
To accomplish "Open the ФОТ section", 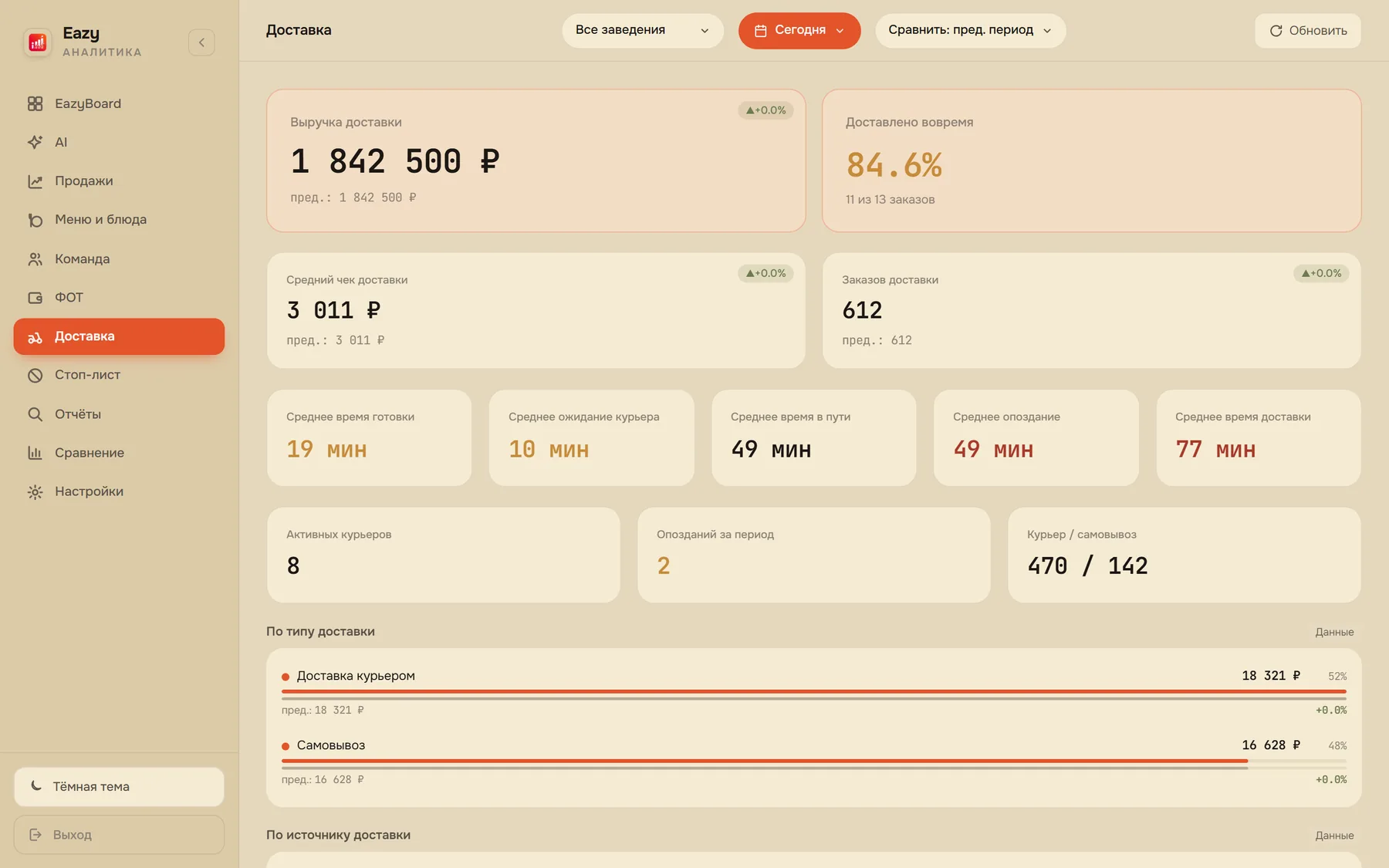I will [x=119, y=298].
